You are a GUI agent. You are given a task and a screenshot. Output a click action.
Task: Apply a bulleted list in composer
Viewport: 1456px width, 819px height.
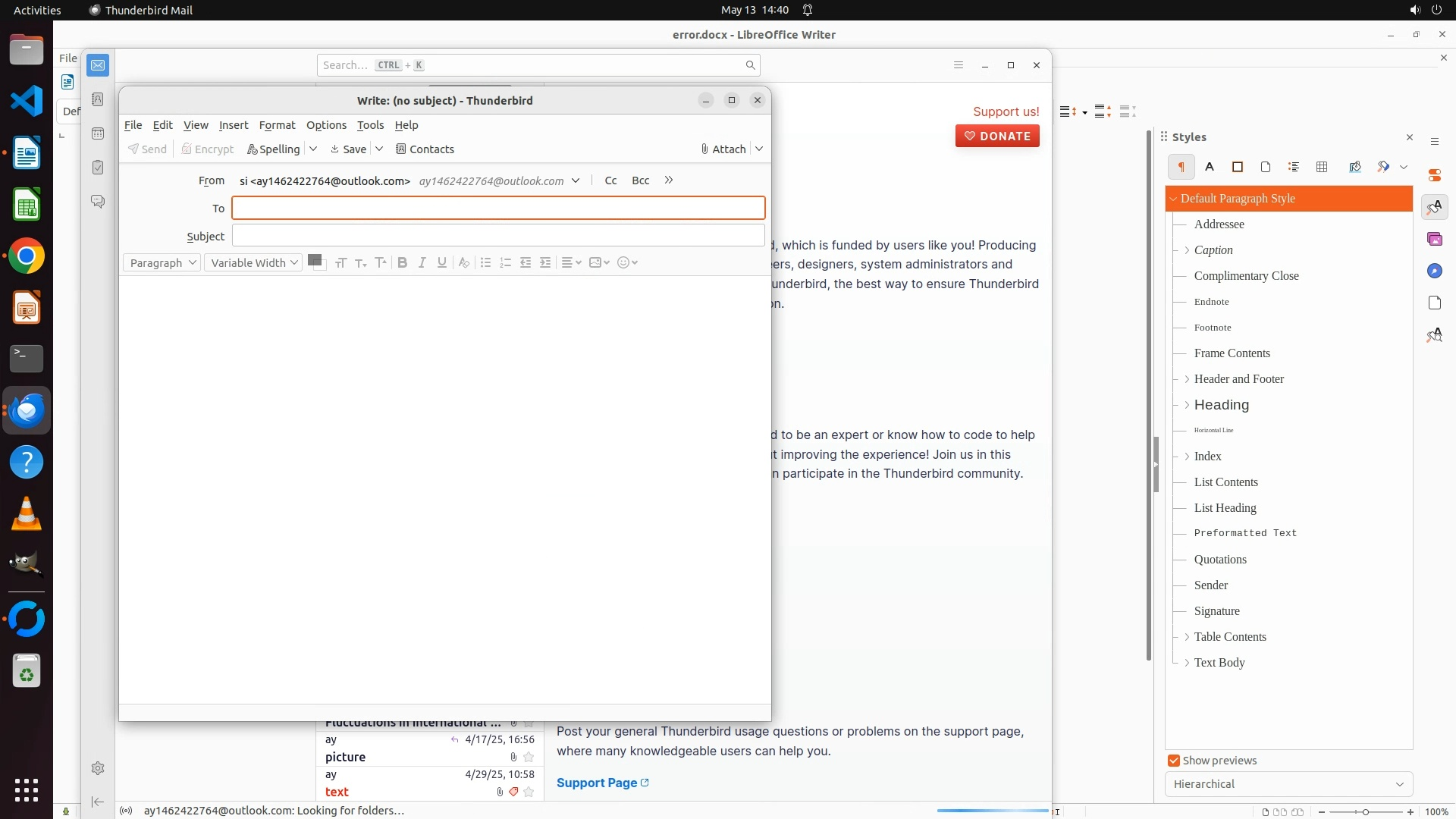pyautogui.click(x=486, y=262)
